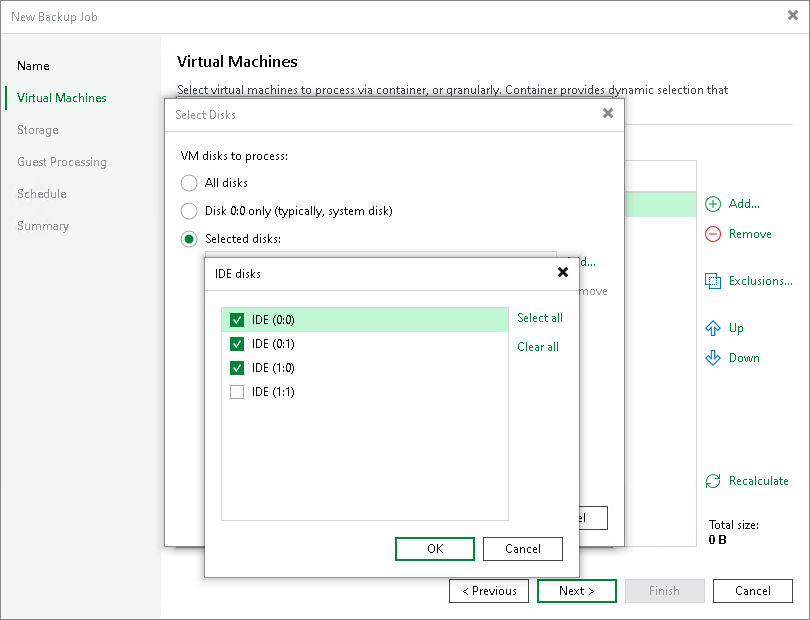The width and height of the screenshot is (810, 620).
Task: Click the Up arrow icon
Action: [x=713, y=328]
